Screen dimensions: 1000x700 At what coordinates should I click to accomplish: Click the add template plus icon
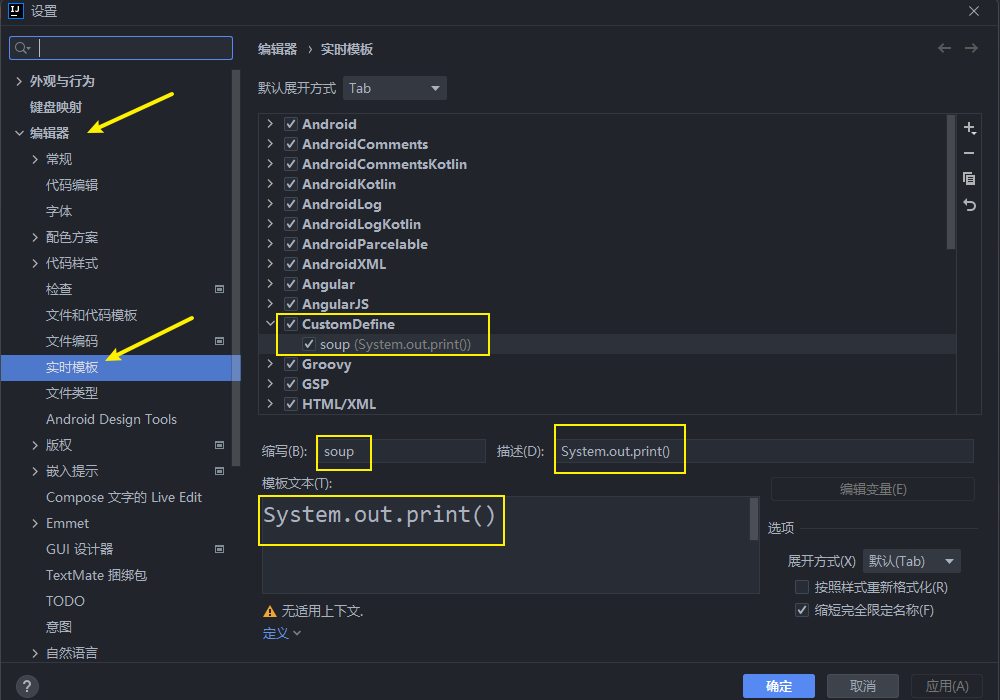(969, 128)
